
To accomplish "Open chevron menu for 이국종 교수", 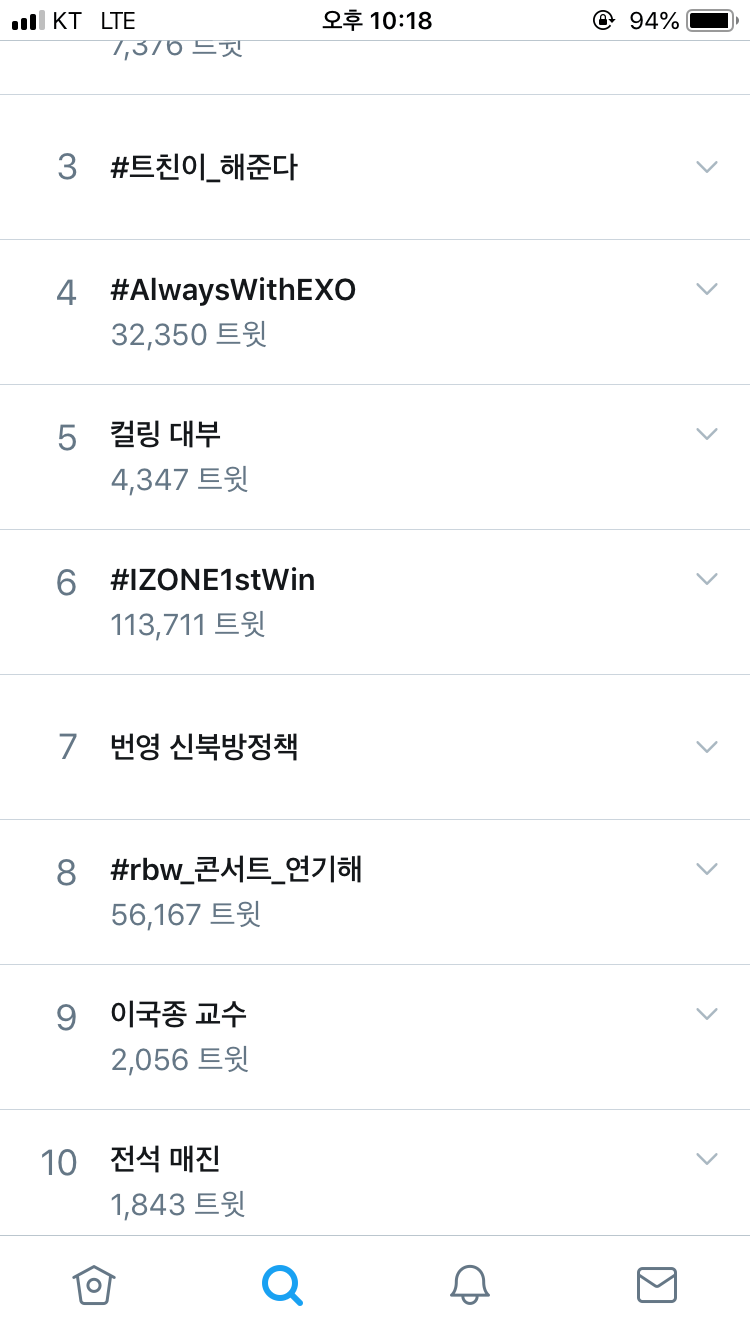I will pyautogui.click(x=707, y=1013).
